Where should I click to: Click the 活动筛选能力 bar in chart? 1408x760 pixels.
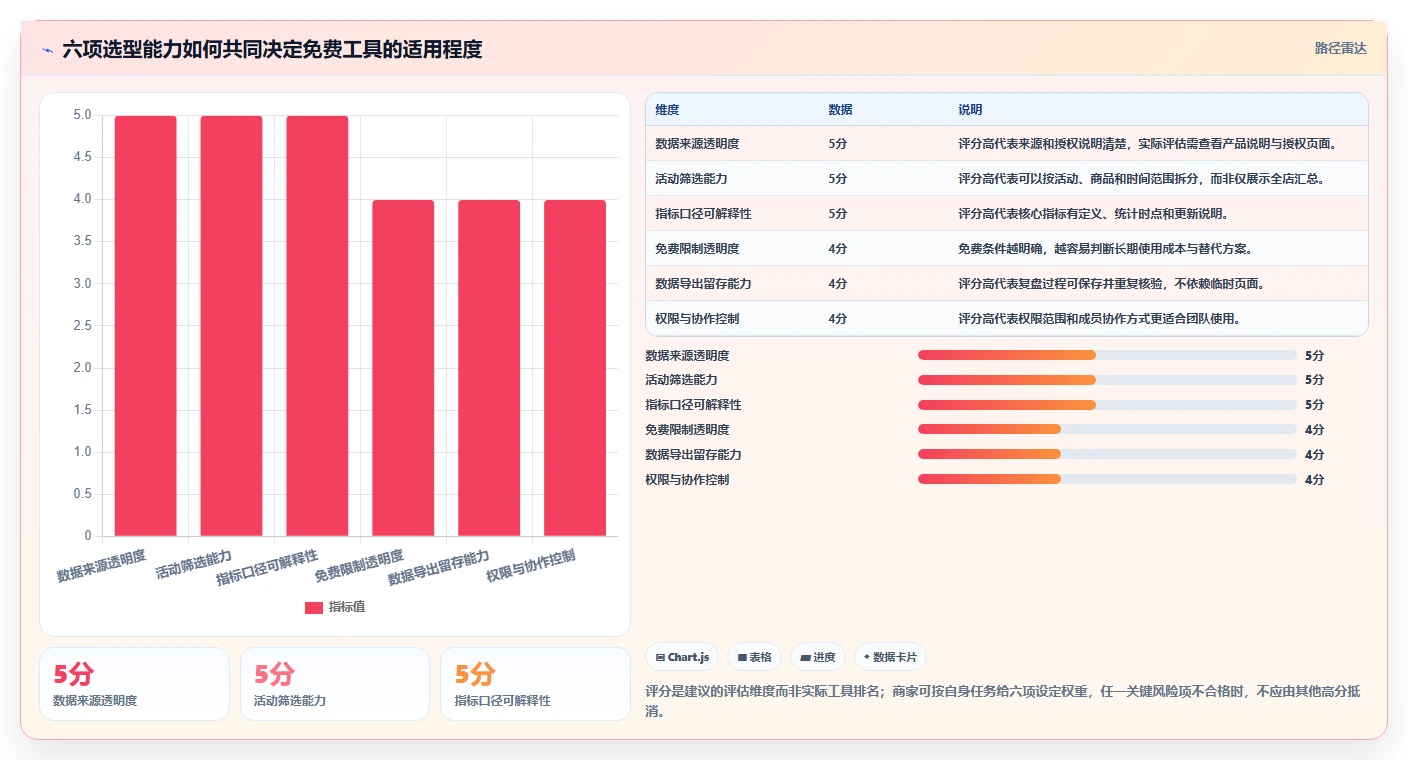tap(232, 326)
